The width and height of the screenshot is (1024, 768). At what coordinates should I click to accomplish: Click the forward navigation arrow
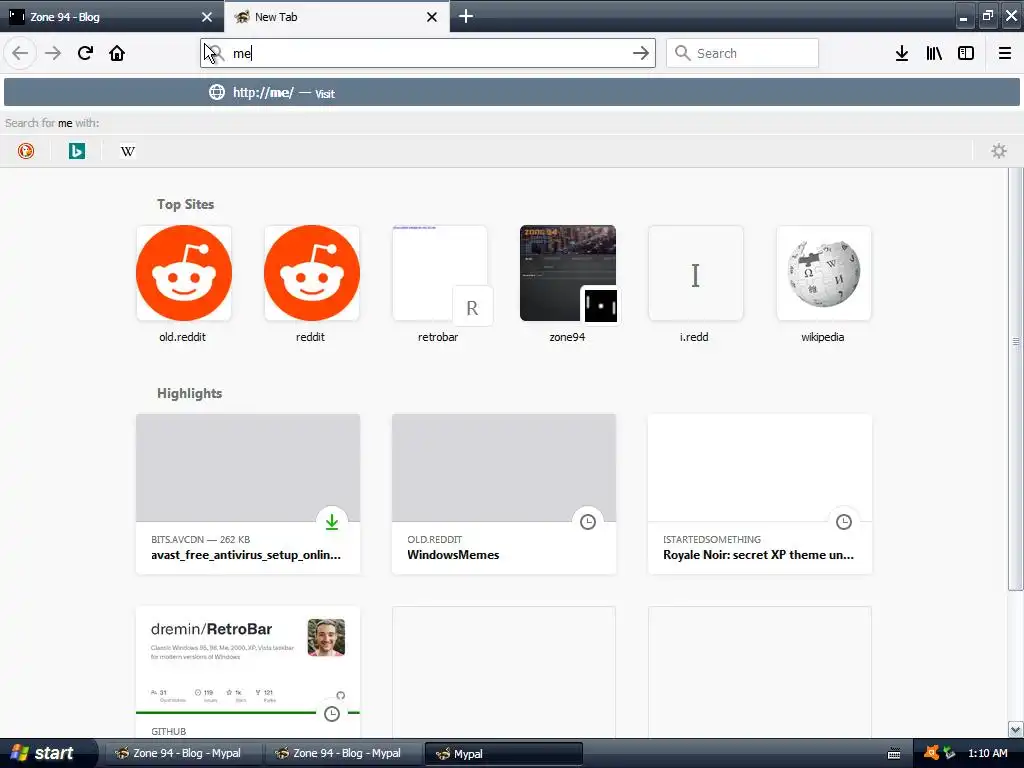pos(53,53)
